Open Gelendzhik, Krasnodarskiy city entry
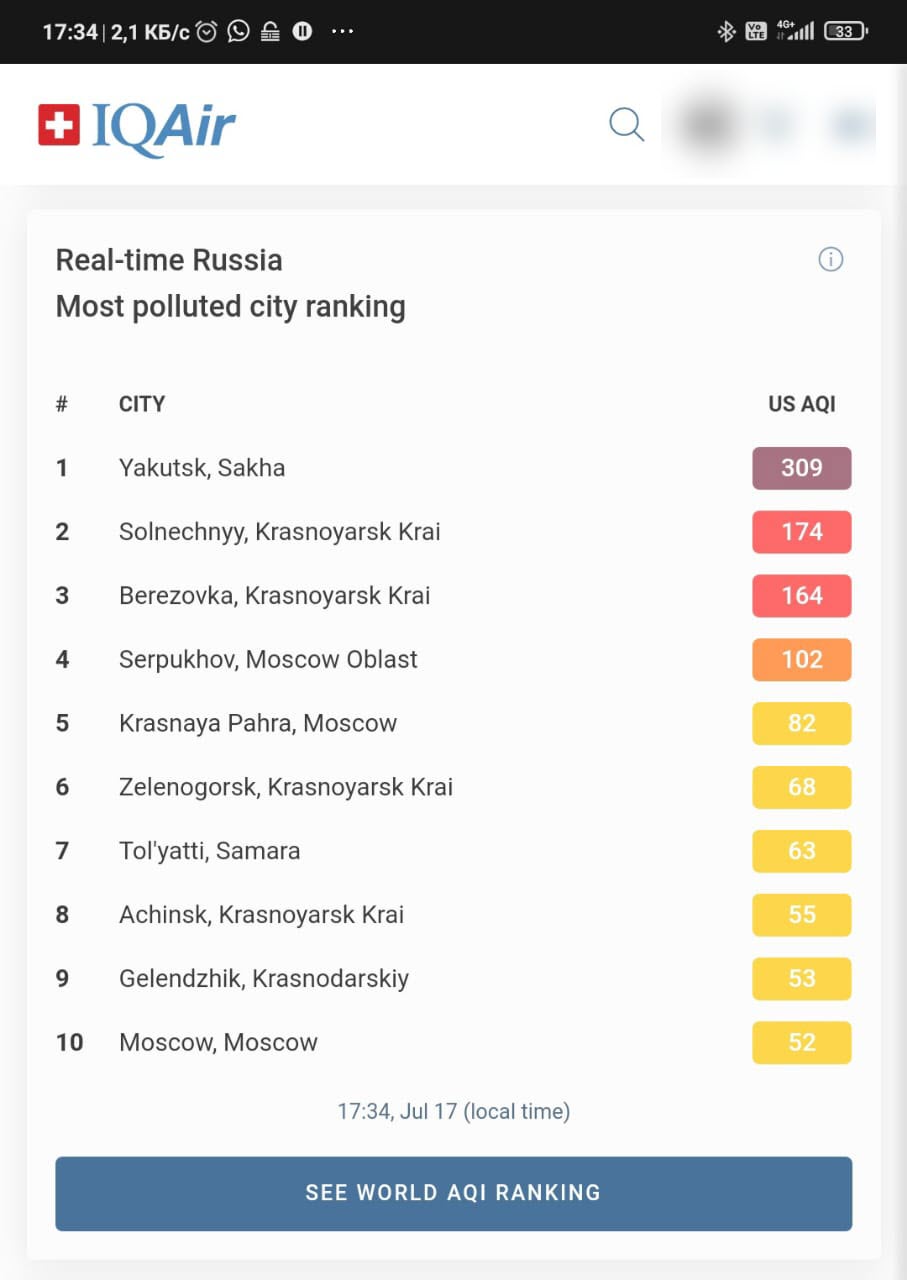Screen dimensions: 907x1280 click(264, 979)
